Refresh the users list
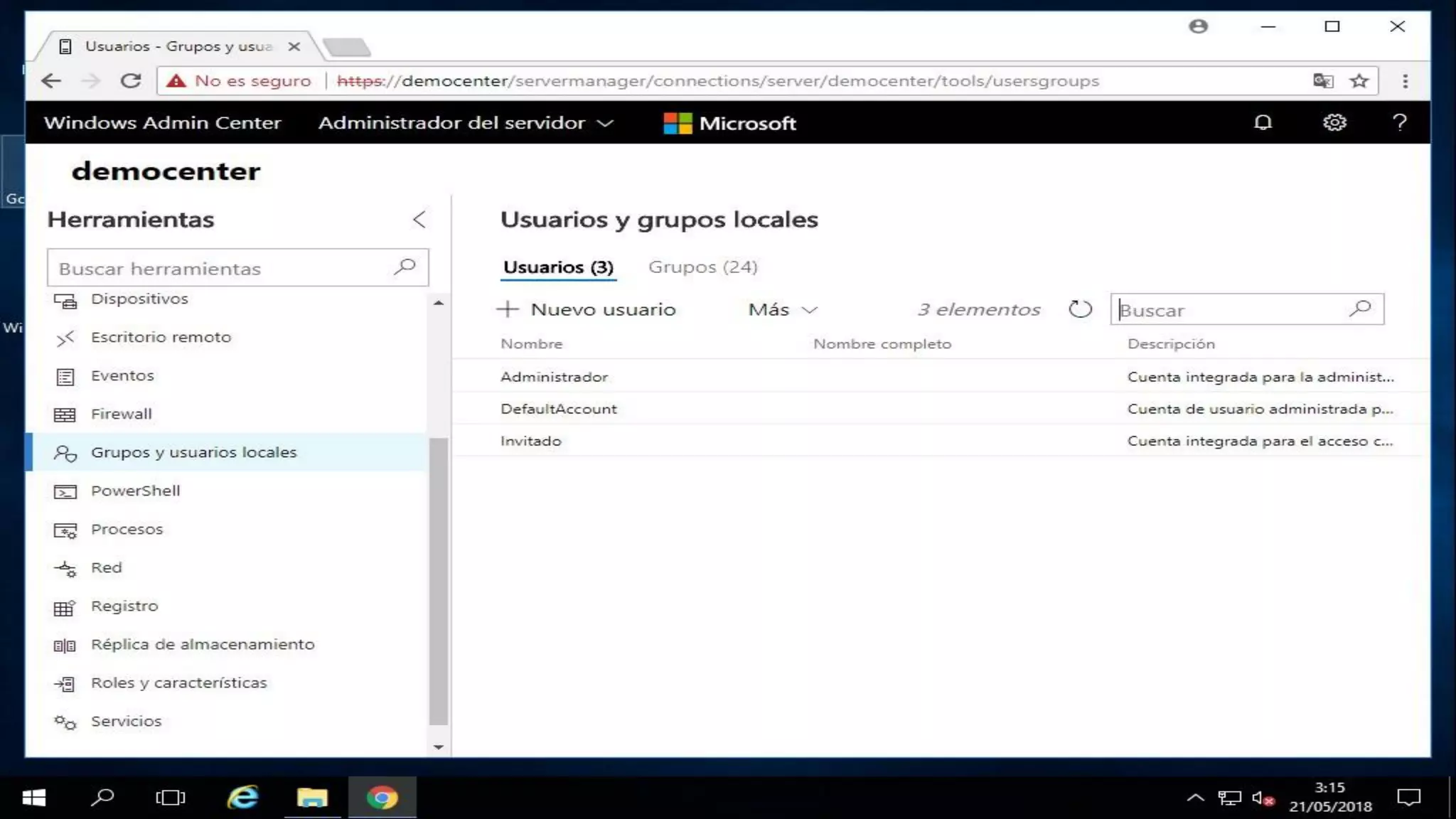1456x819 pixels. (x=1080, y=309)
